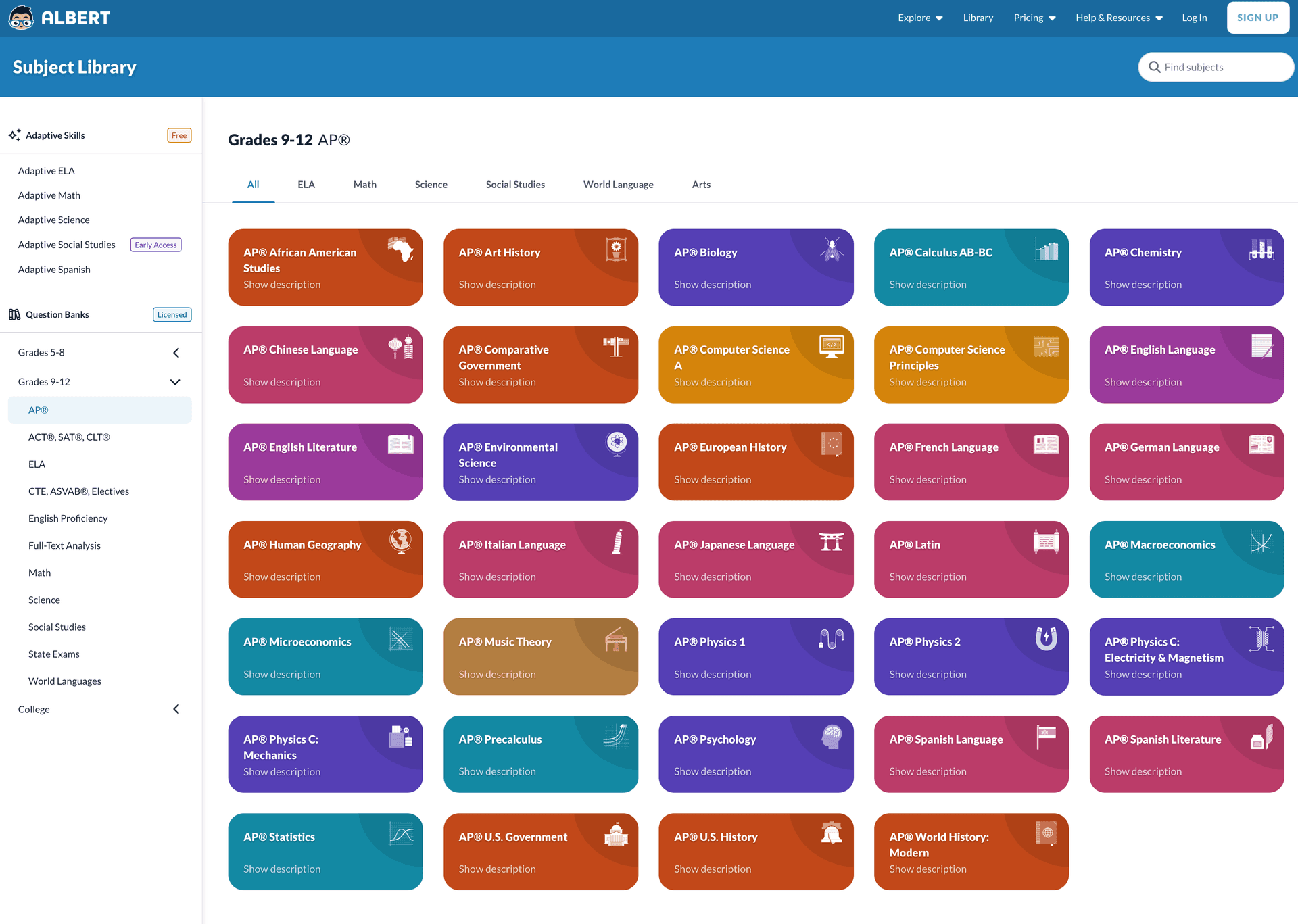Collapse the Grades 9-12 section chevron
Screen dimensions: 1298x924
175,382
